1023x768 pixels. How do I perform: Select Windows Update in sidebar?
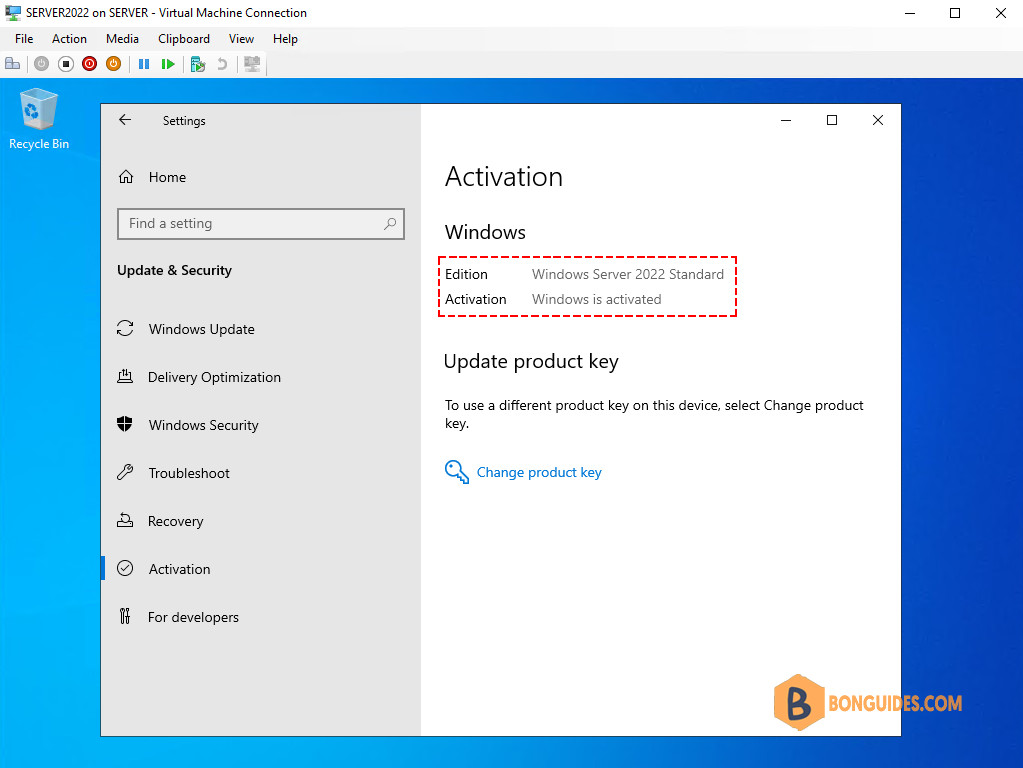pyautogui.click(x=202, y=330)
